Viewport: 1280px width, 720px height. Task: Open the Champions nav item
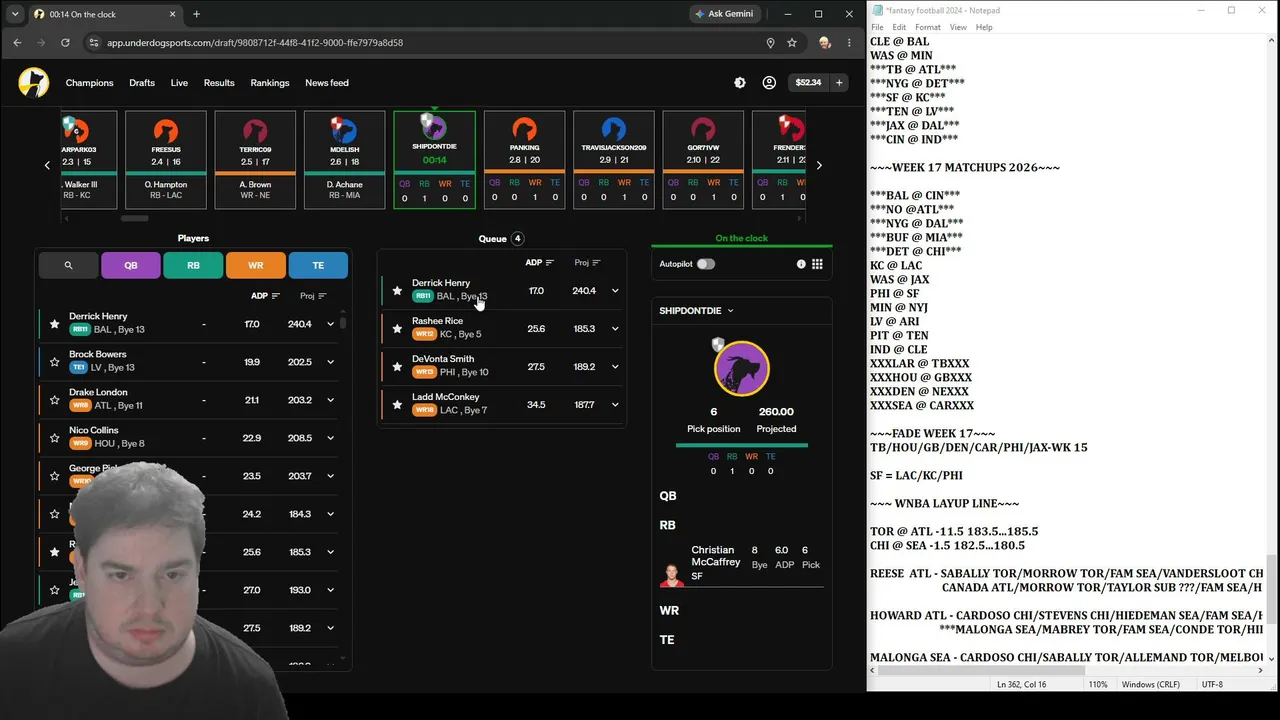[89, 83]
